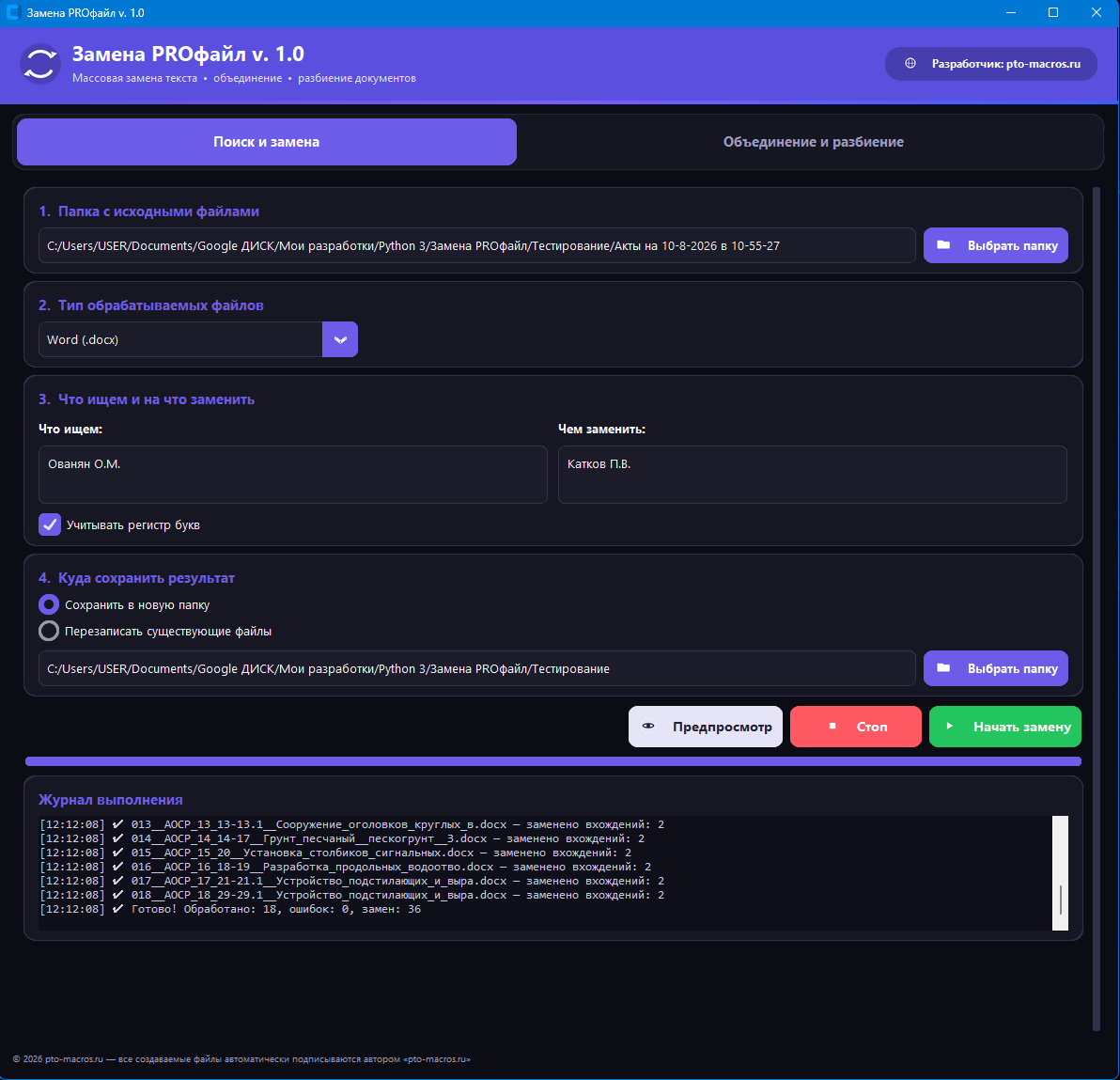Image resolution: width=1120 pixels, height=1080 pixels.
Task: Switch to Объединение и разбиение tab
Action: pyautogui.click(x=813, y=142)
